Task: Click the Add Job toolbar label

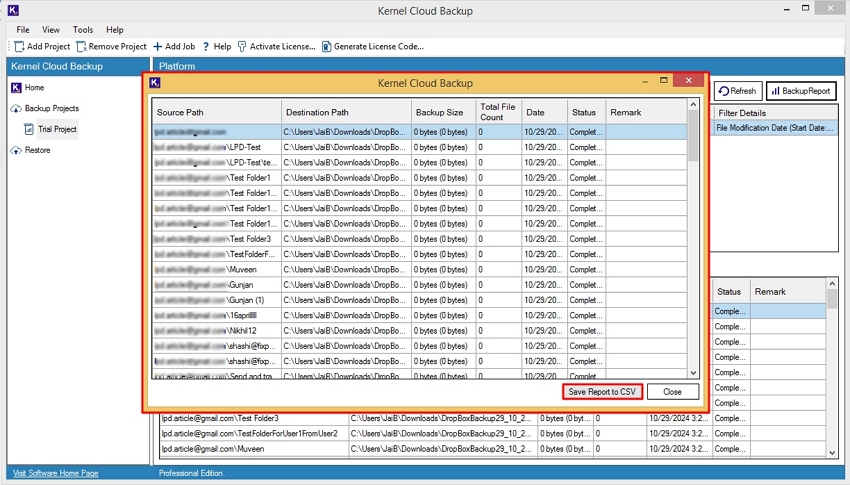Action: [180, 47]
